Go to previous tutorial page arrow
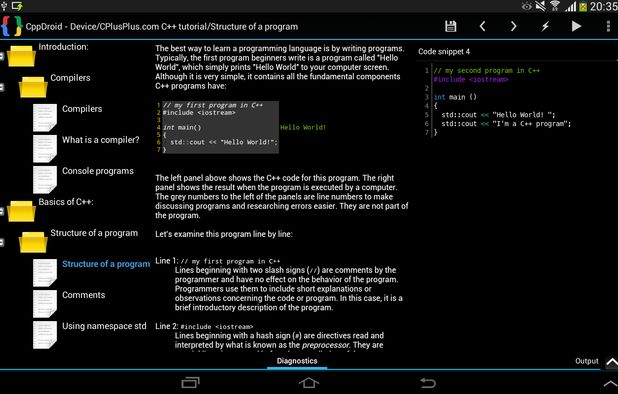Image resolution: width=618 pixels, height=394 pixels. coord(482,26)
